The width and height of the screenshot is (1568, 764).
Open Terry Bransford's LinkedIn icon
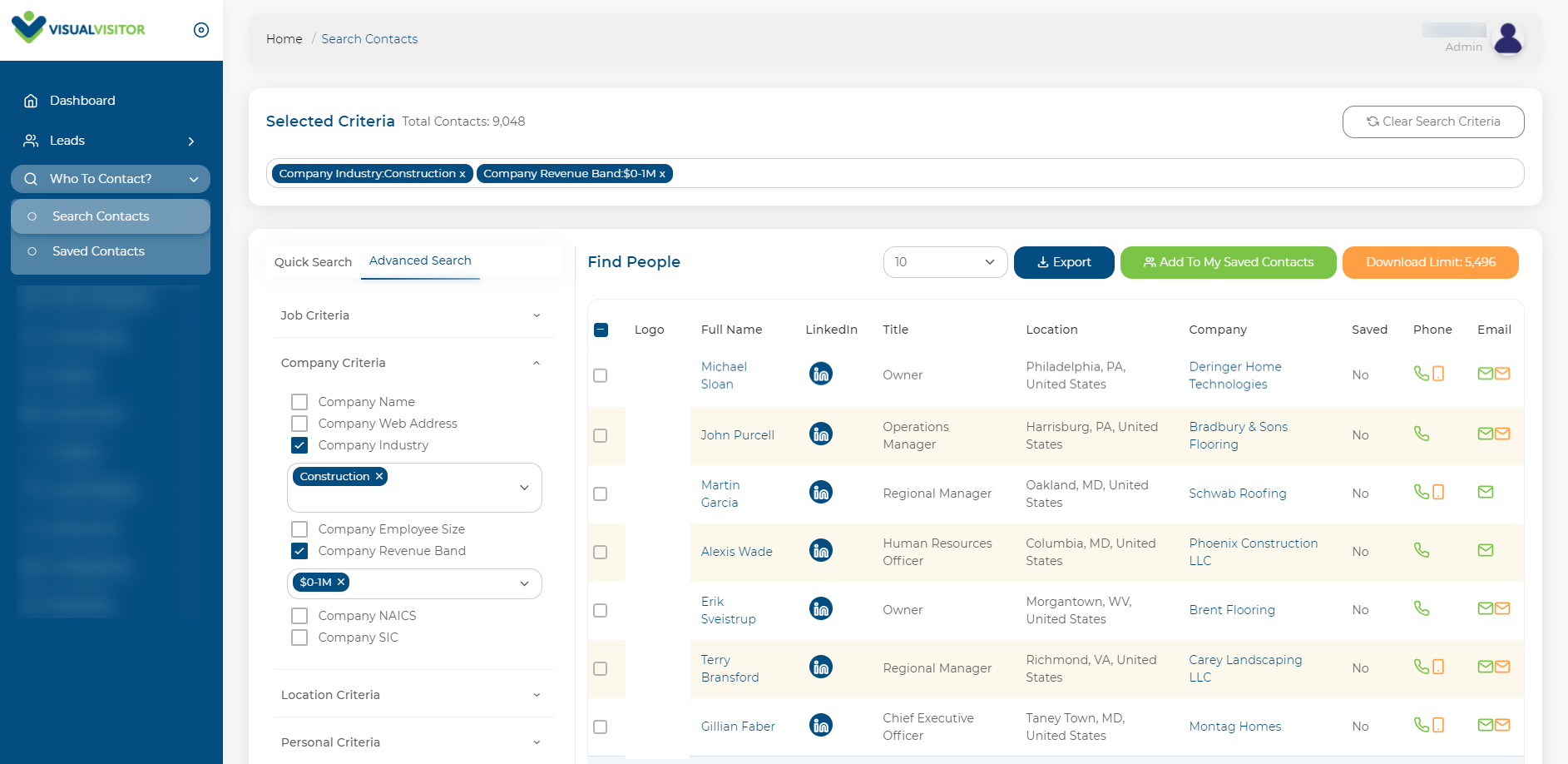click(x=820, y=667)
